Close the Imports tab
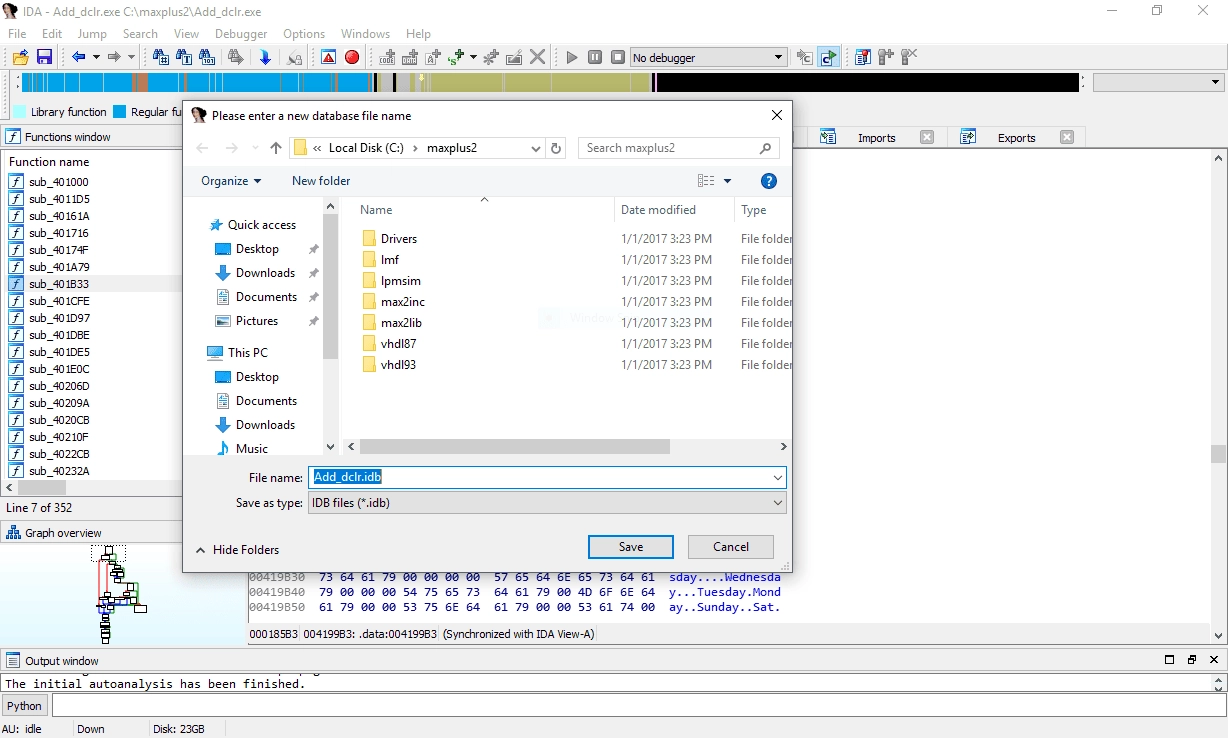 [x=927, y=138]
